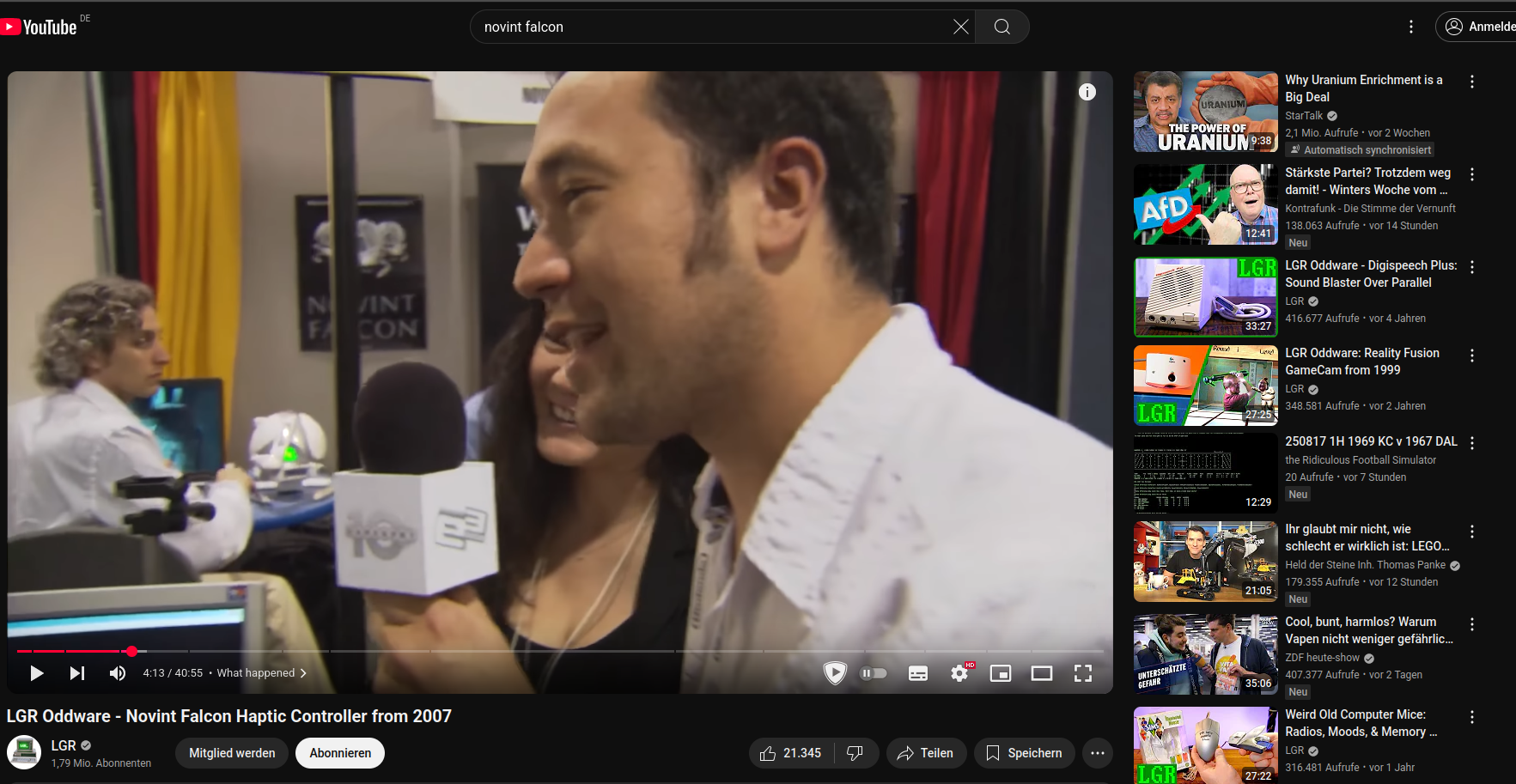
Task: Open more actions menu below the video
Action: (1098, 753)
